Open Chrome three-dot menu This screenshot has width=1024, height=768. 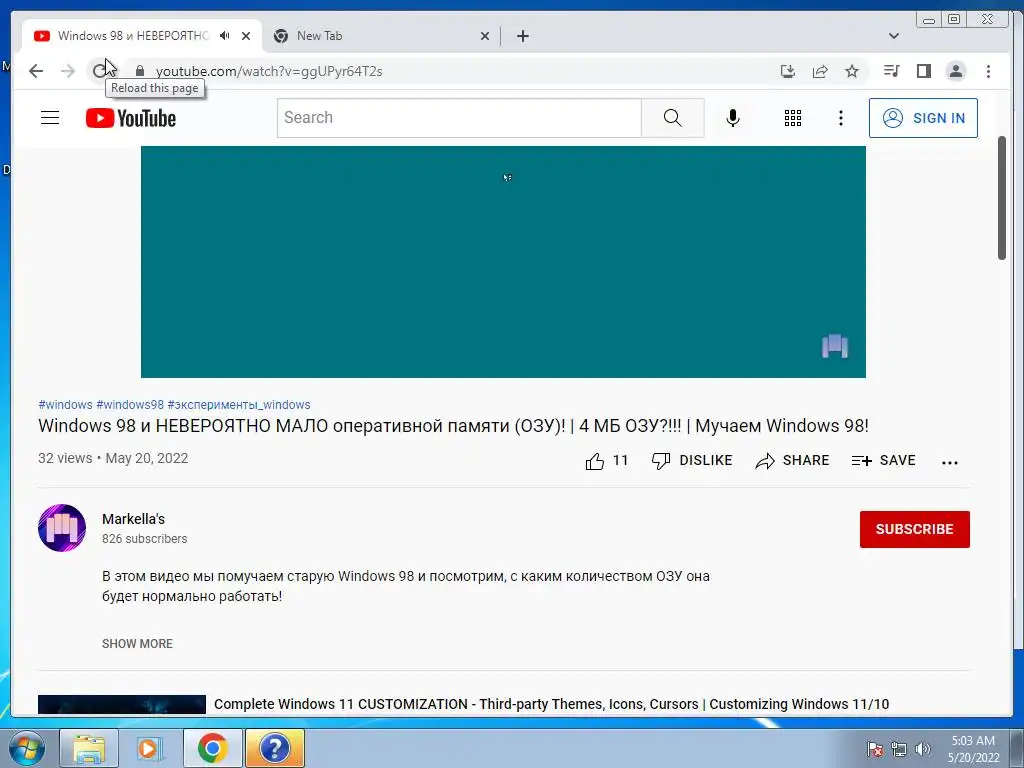click(x=988, y=71)
